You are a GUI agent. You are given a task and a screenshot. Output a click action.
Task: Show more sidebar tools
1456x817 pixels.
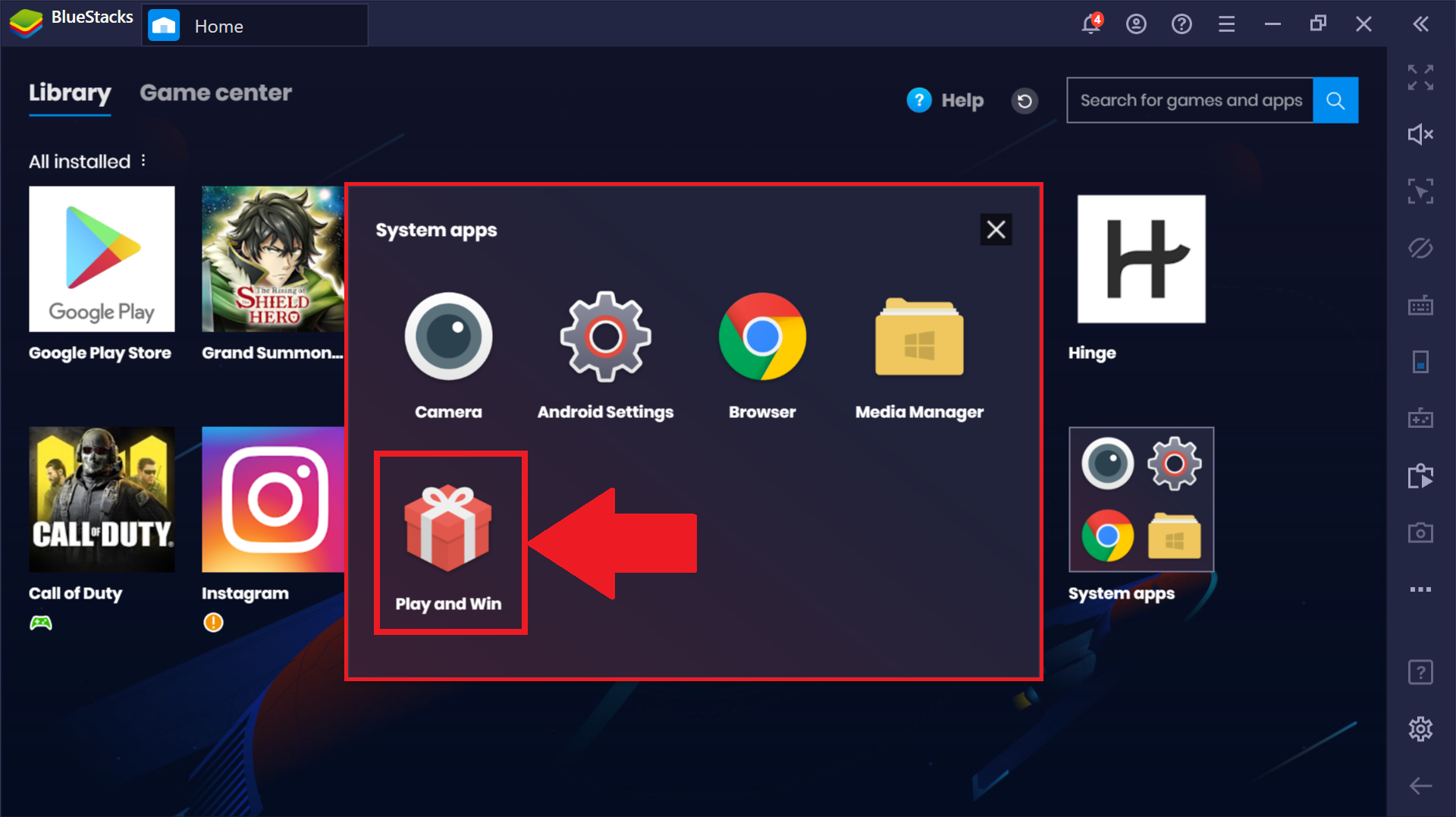coord(1420,589)
